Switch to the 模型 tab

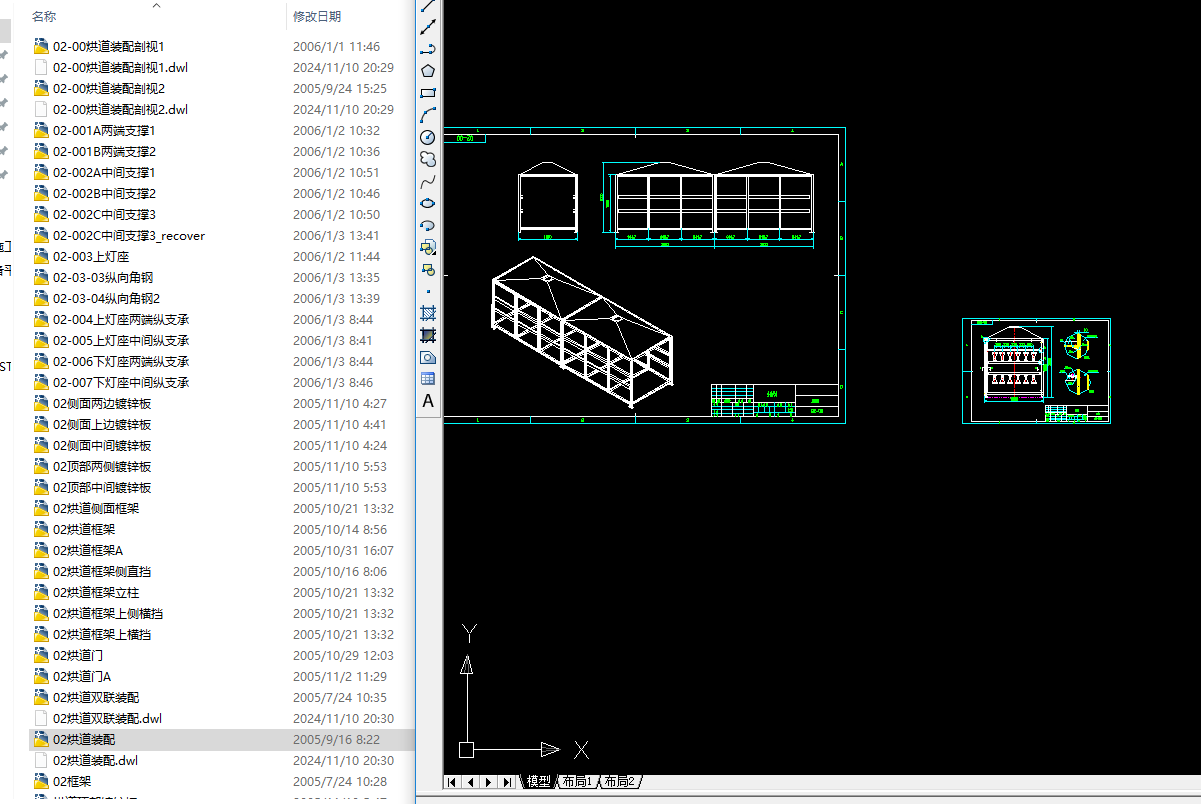pyautogui.click(x=538, y=781)
